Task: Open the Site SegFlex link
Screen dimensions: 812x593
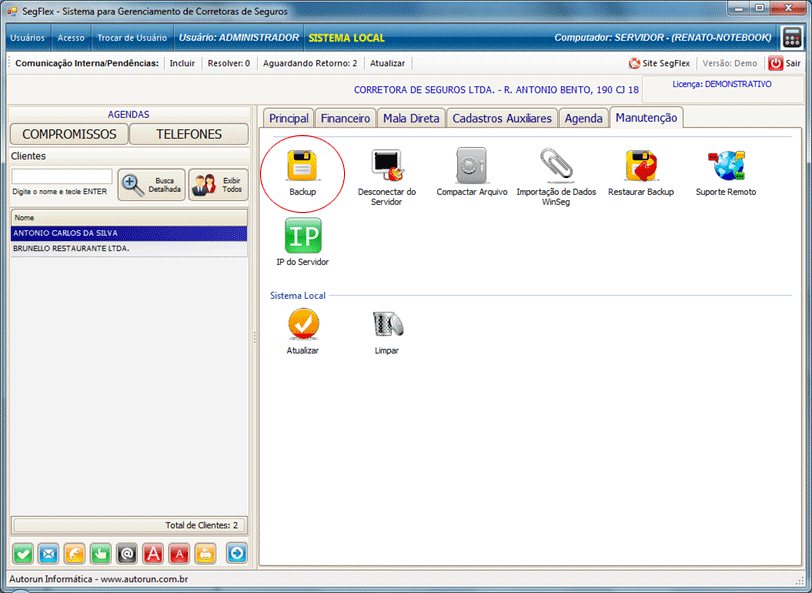Action: tap(659, 63)
